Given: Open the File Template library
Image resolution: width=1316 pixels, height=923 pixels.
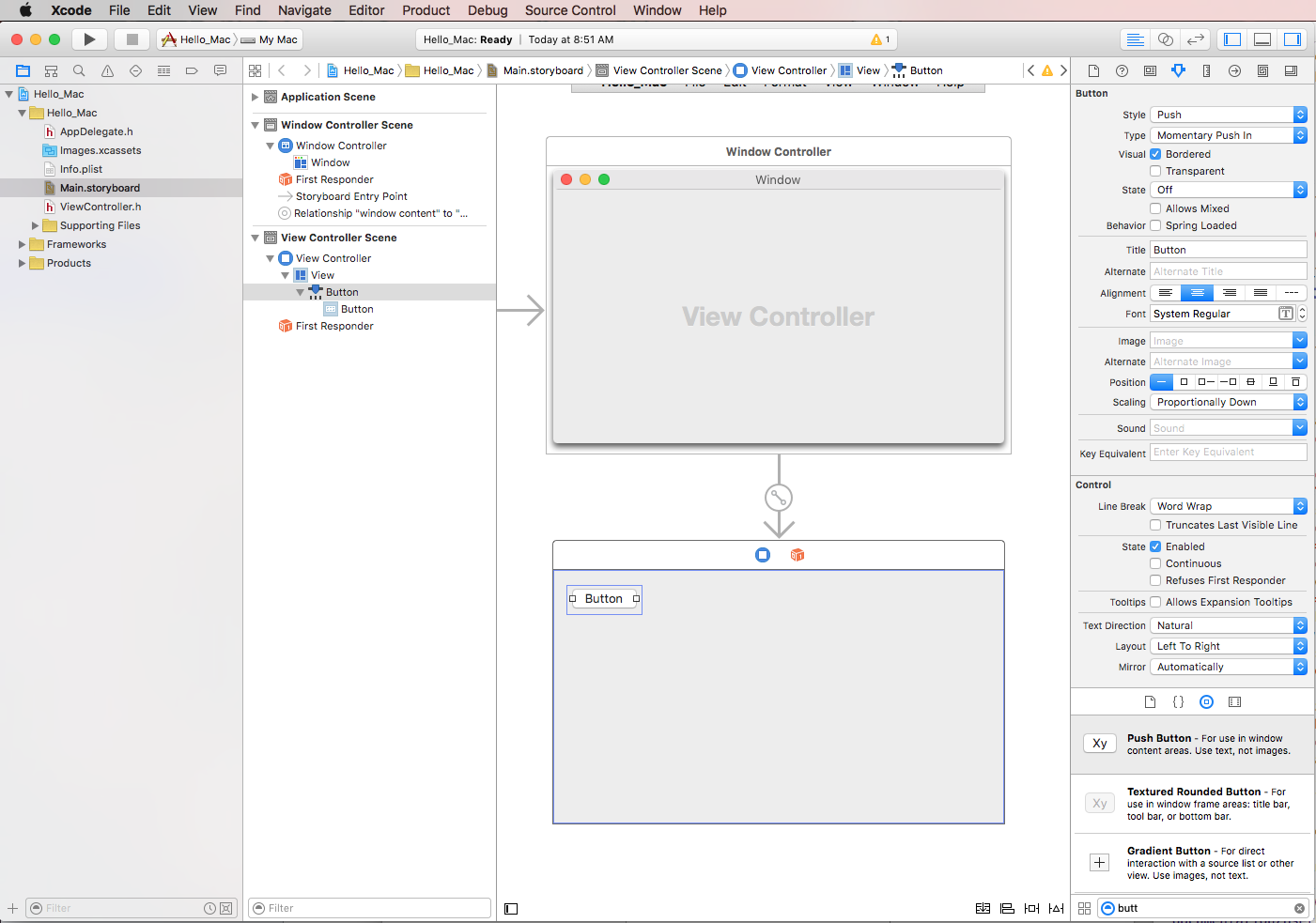Looking at the screenshot, I should 1150,701.
